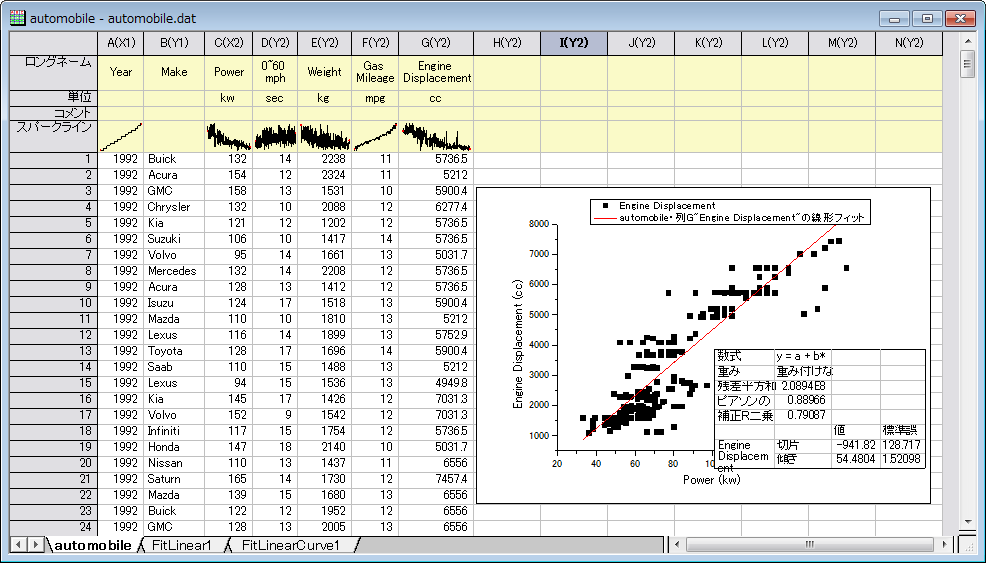Open the FitLinearCurve1 sheet tab
986x563 pixels.
click(291, 545)
